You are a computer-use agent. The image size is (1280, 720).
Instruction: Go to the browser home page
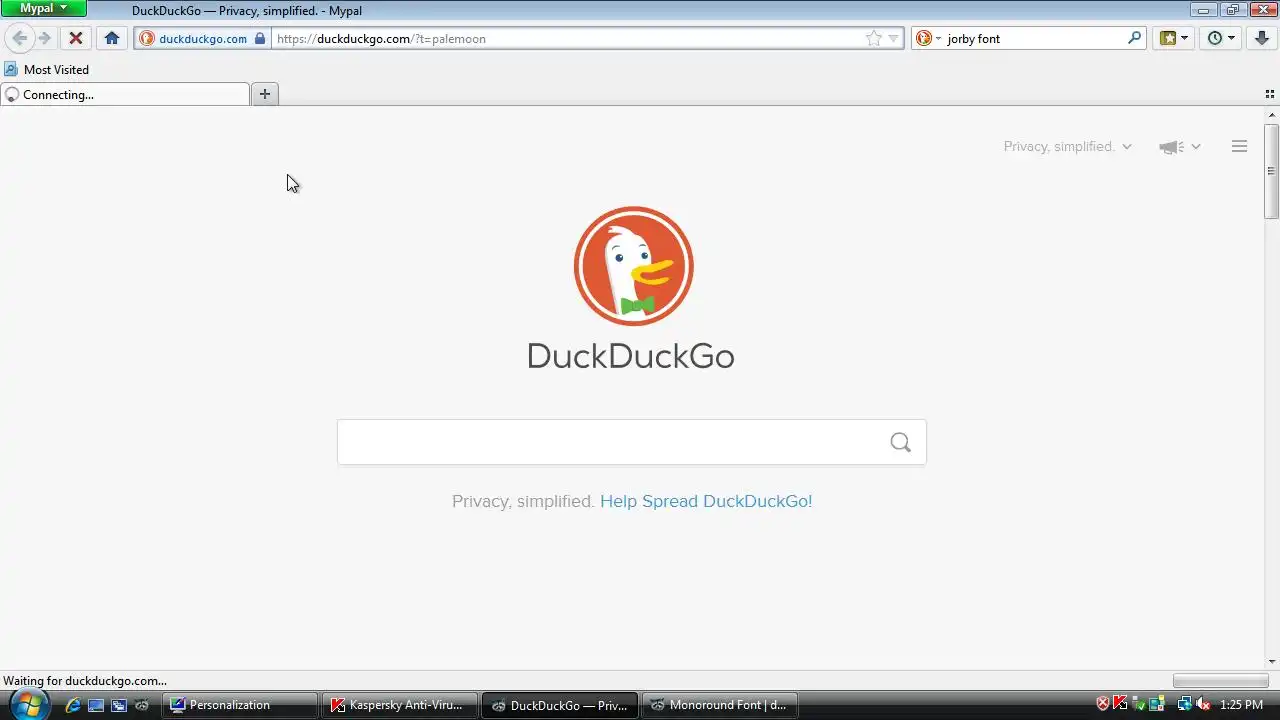pyautogui.click(x=112, y=38)
